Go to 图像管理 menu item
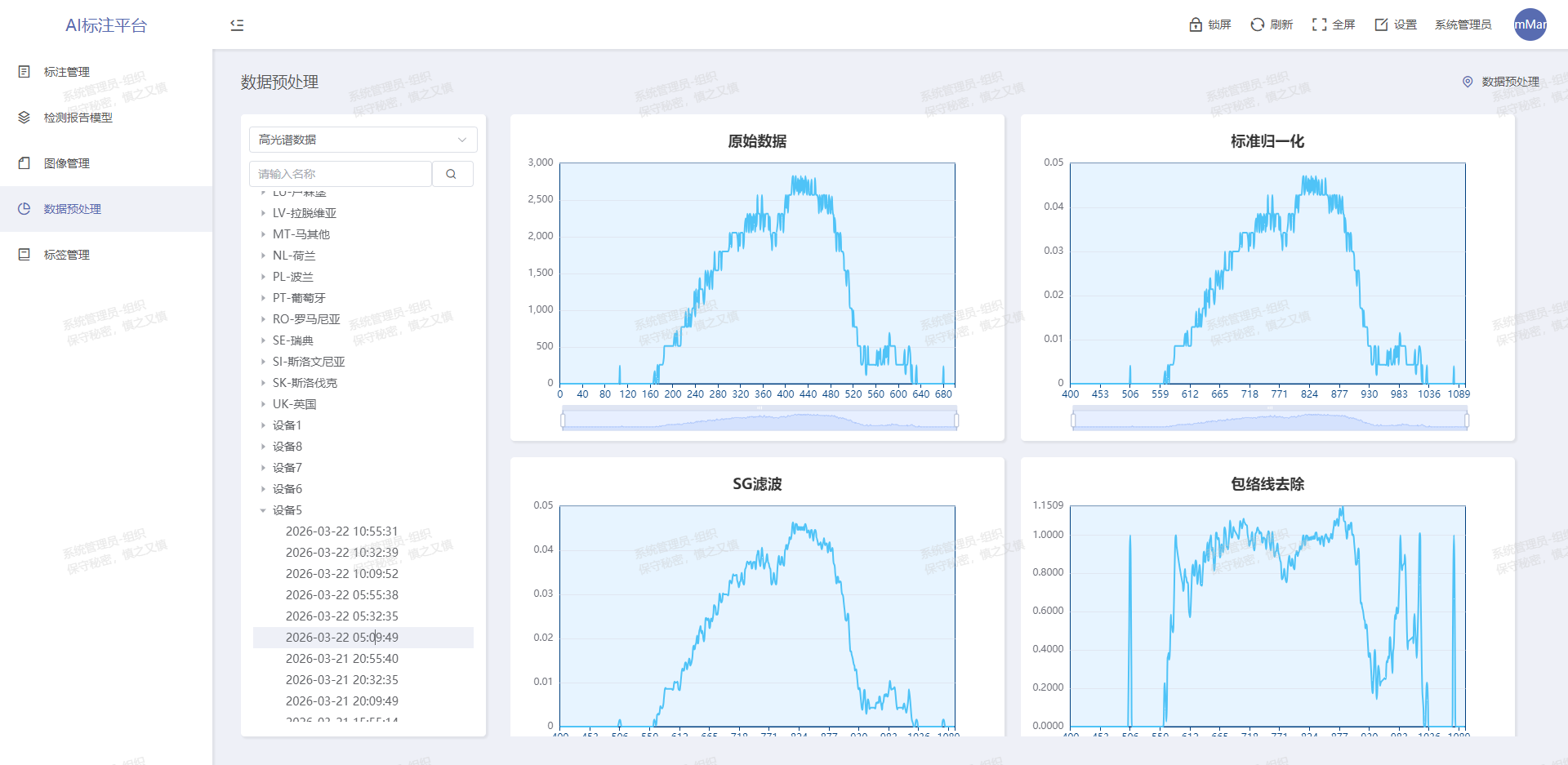1568x765 pixels. tap(67, 163)
